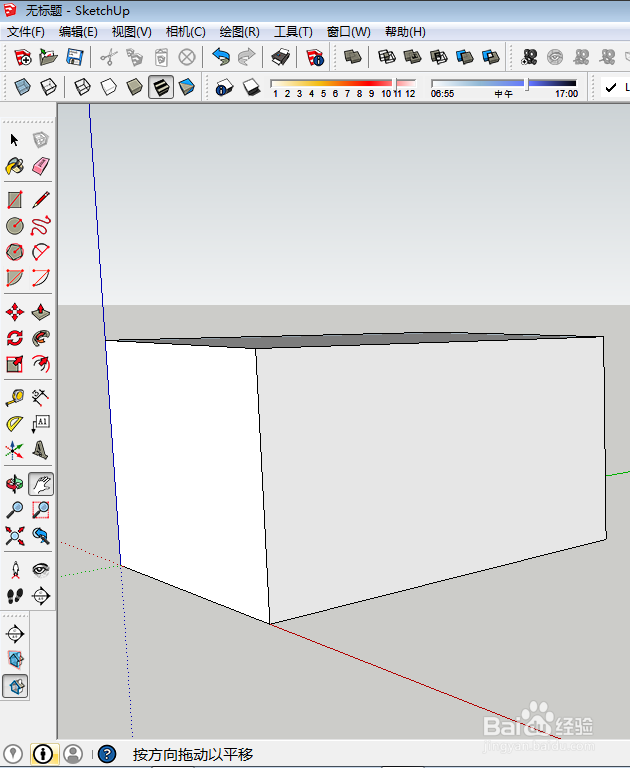Select the Push/Pull tool
This screenshot has width=630, height=768.
41,312
